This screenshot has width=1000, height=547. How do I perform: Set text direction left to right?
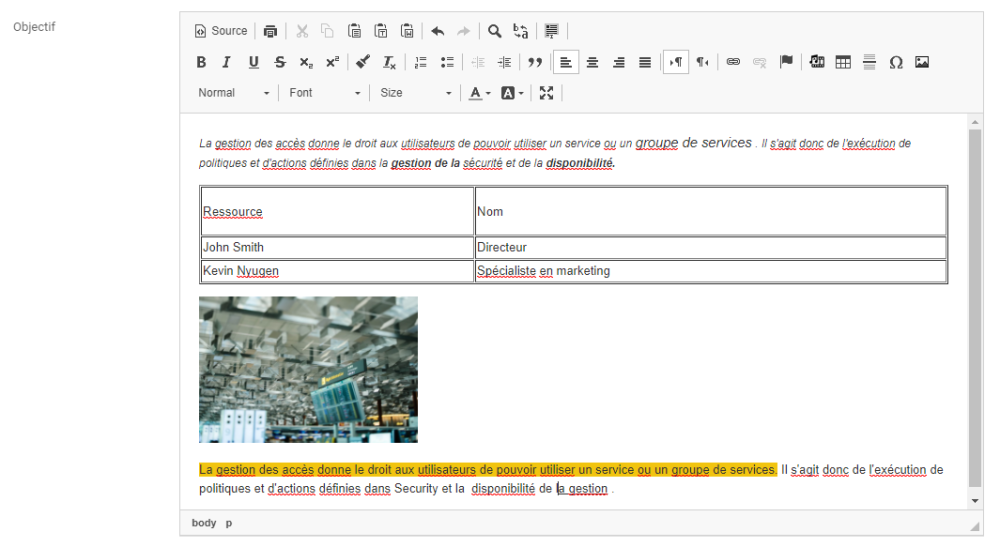point(676,62)
